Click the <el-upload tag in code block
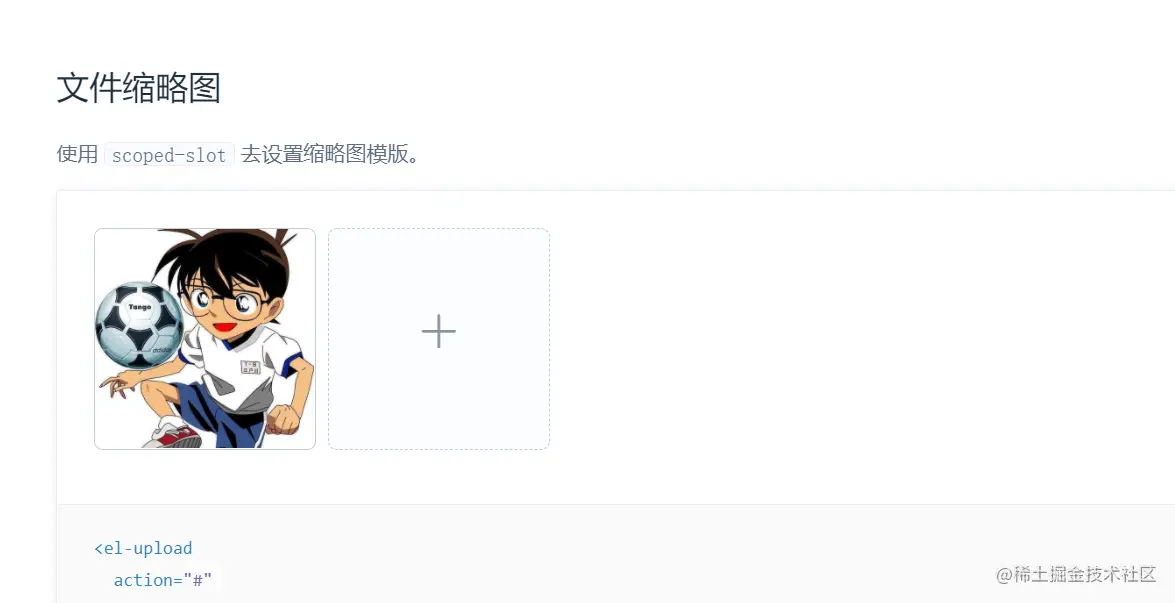The width and height of the screenshot is (1175, 603). [x=143, y=548]
